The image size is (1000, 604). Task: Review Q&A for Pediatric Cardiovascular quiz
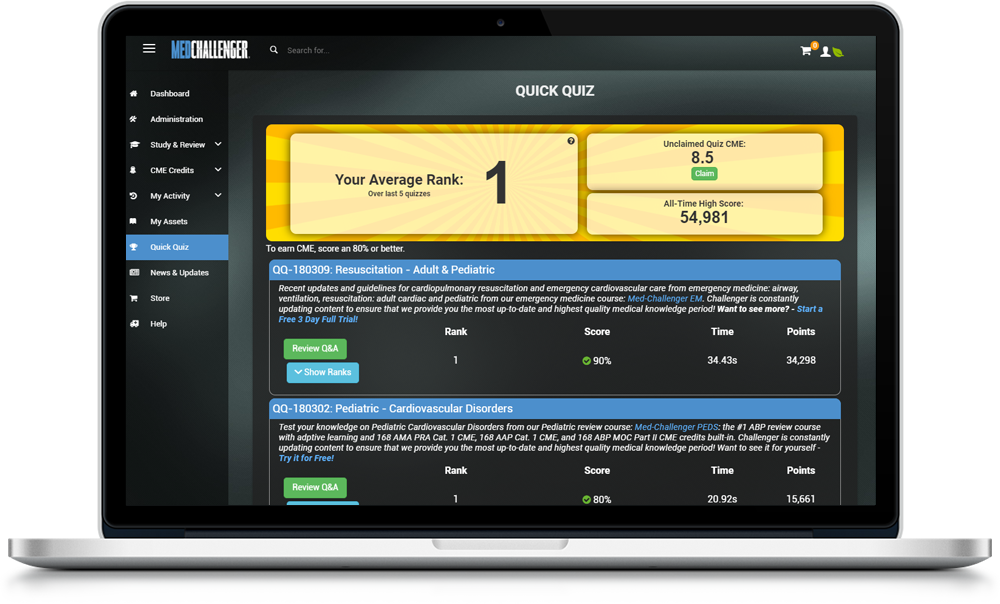click(x=315, y=487)
